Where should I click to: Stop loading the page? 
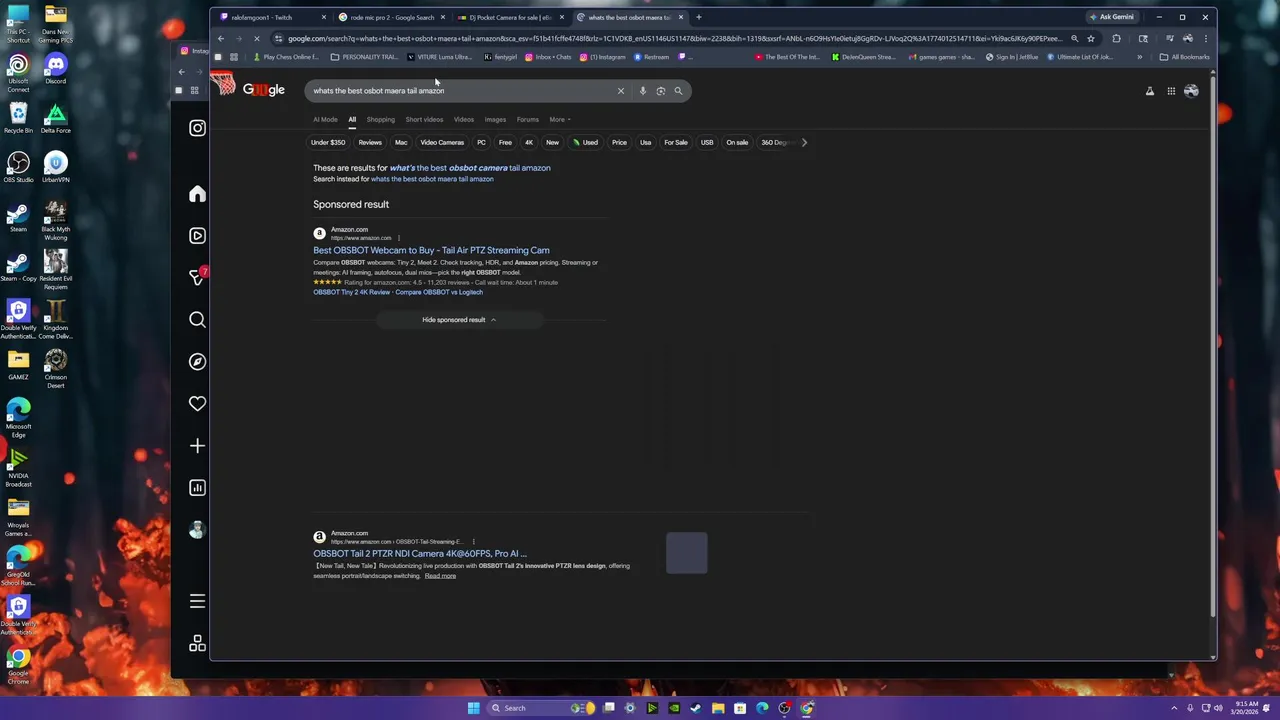click(256, 39)
